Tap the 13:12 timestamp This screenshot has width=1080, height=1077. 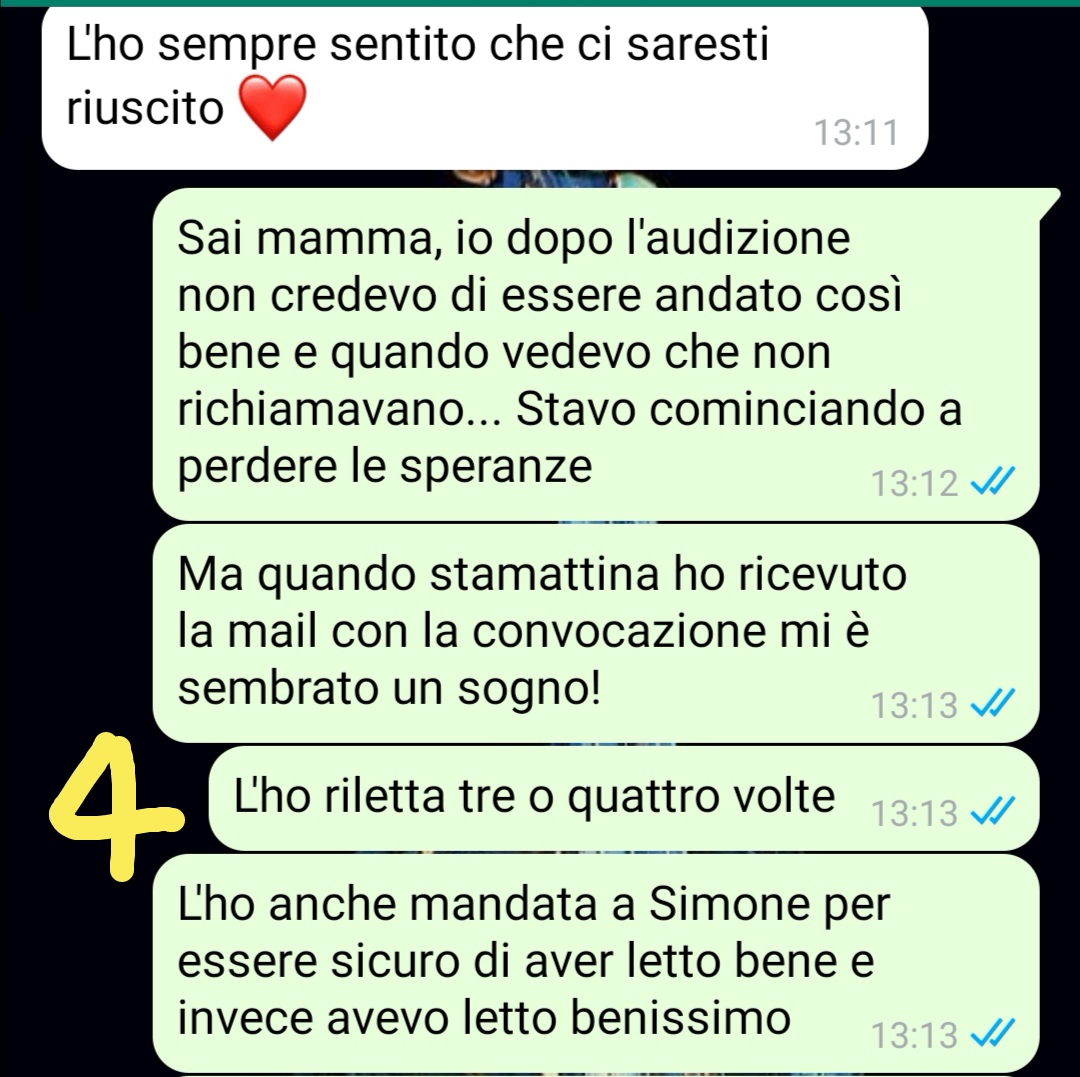tap(914, 483)
